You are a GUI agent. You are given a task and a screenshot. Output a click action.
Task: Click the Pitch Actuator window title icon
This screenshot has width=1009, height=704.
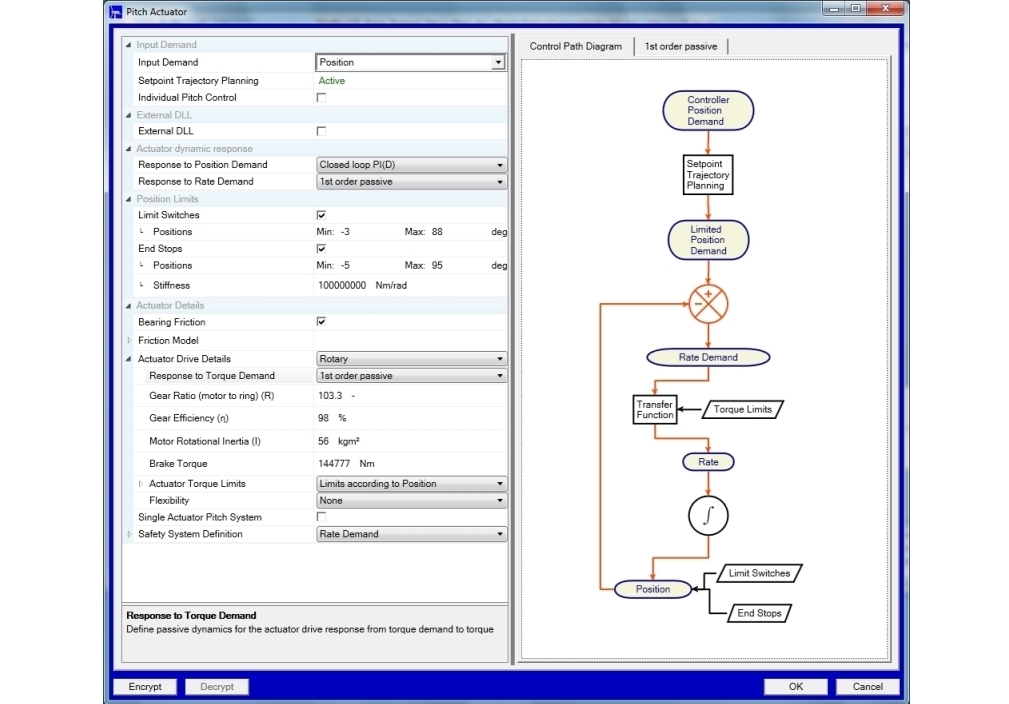click(115, 11)
